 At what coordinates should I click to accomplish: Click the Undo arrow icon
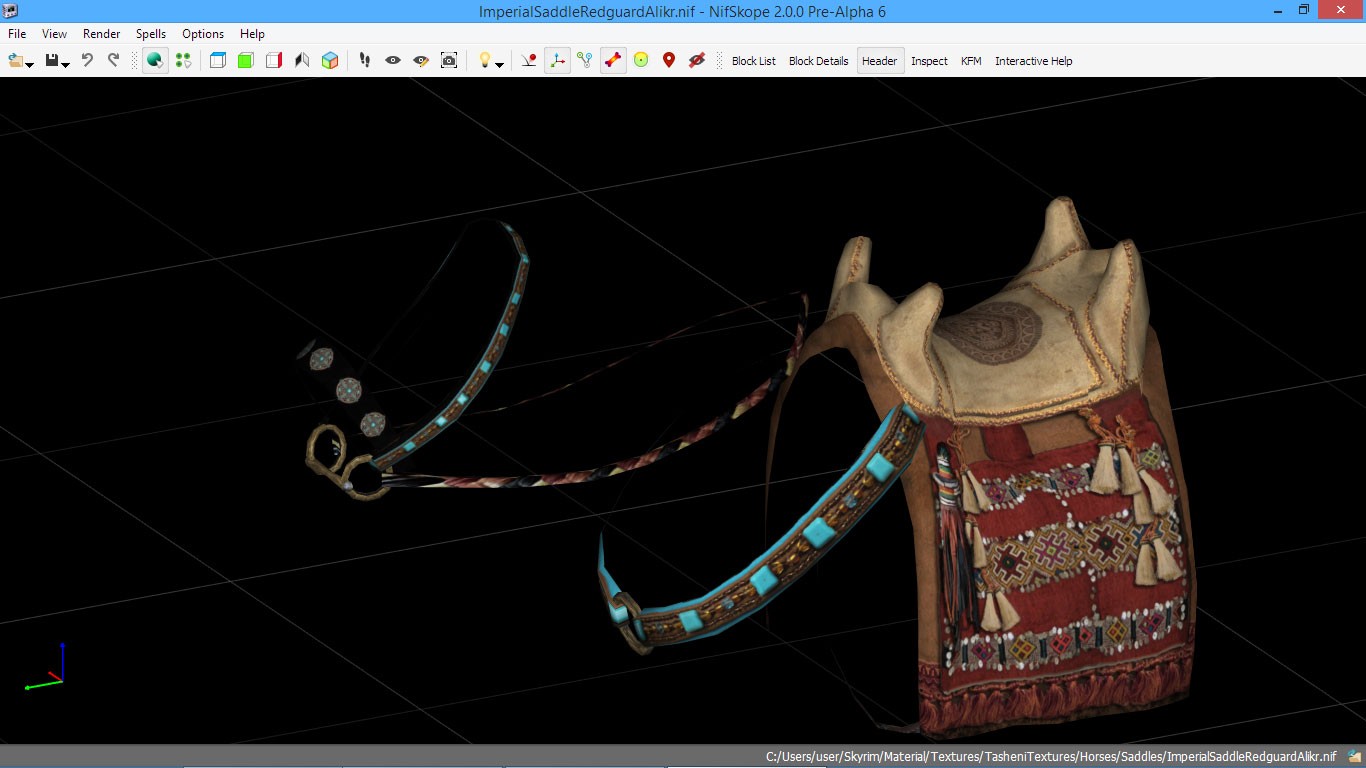click(x=87, y=61)
